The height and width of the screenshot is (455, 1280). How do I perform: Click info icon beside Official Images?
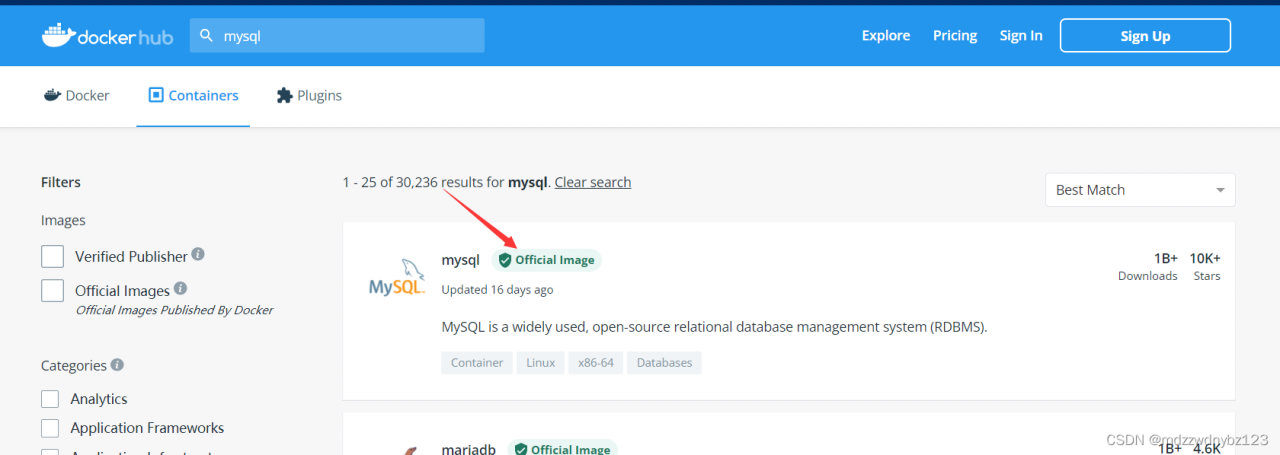(180, 289)
